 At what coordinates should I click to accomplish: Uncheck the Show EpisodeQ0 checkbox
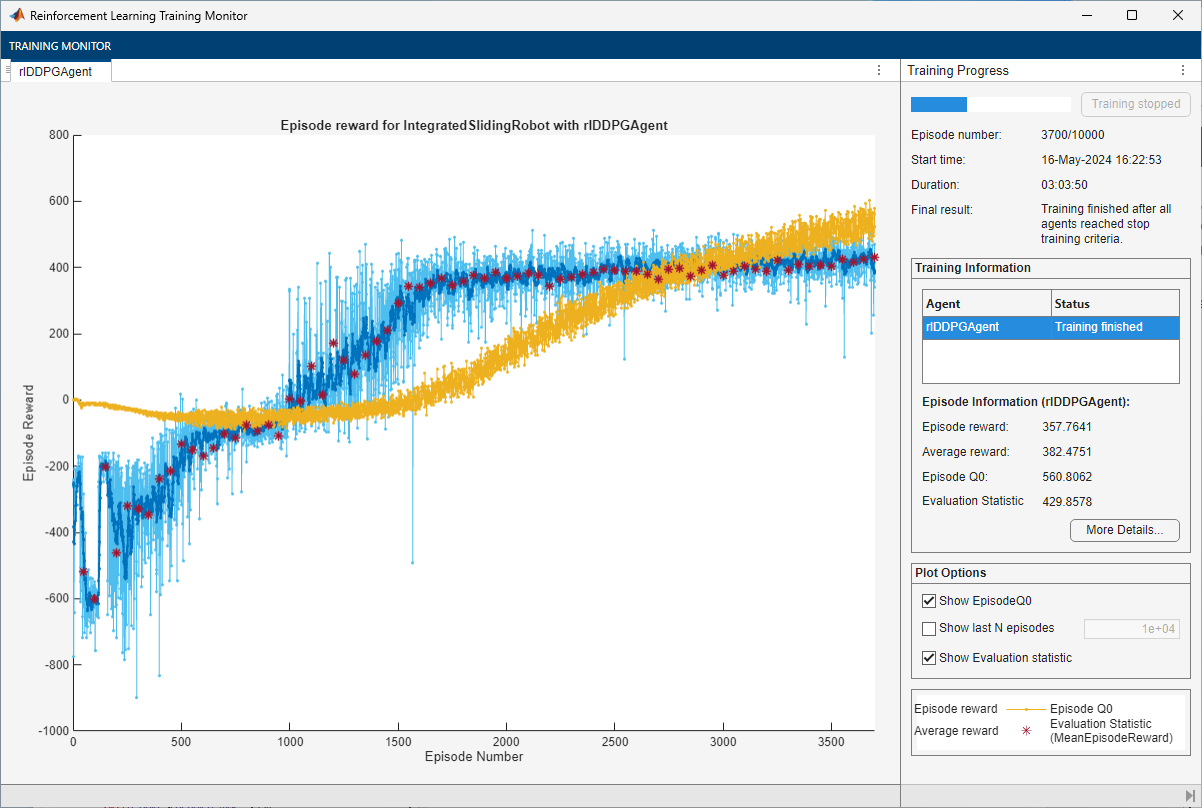[x=929, y=601]
